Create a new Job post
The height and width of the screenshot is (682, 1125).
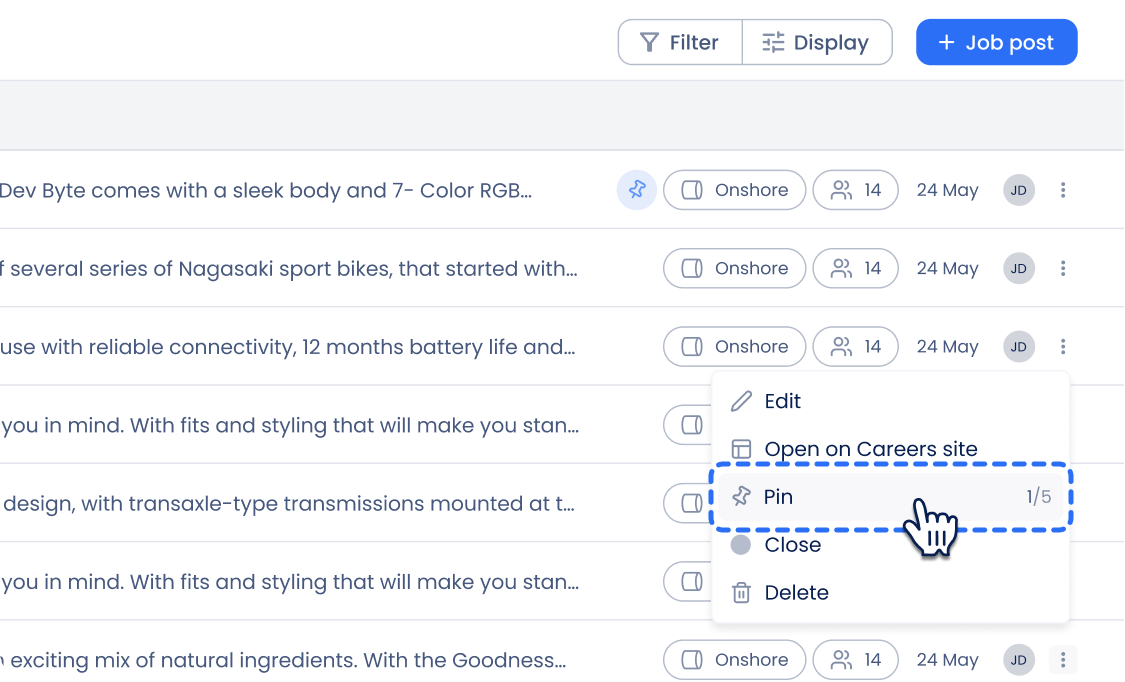pyautogui.click(x=997, y=42)
